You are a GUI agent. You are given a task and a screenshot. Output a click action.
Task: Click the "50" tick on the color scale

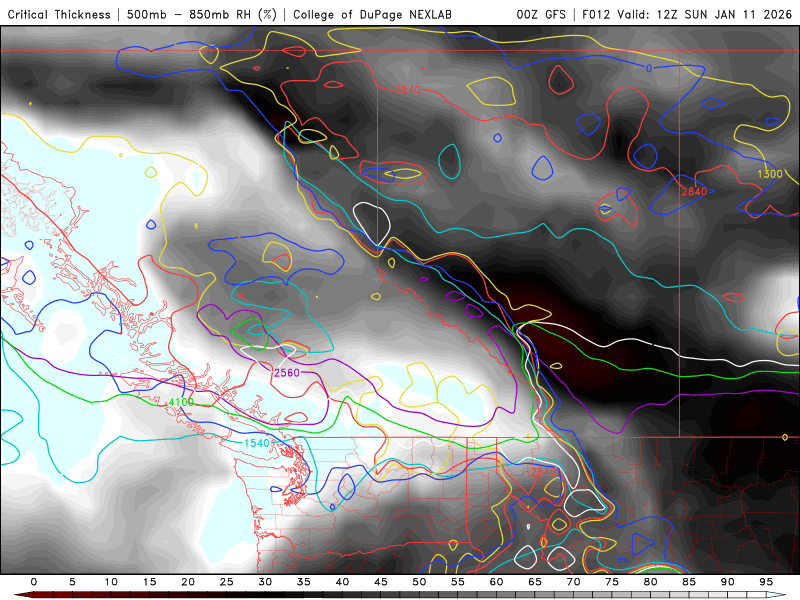pos(419,582)
